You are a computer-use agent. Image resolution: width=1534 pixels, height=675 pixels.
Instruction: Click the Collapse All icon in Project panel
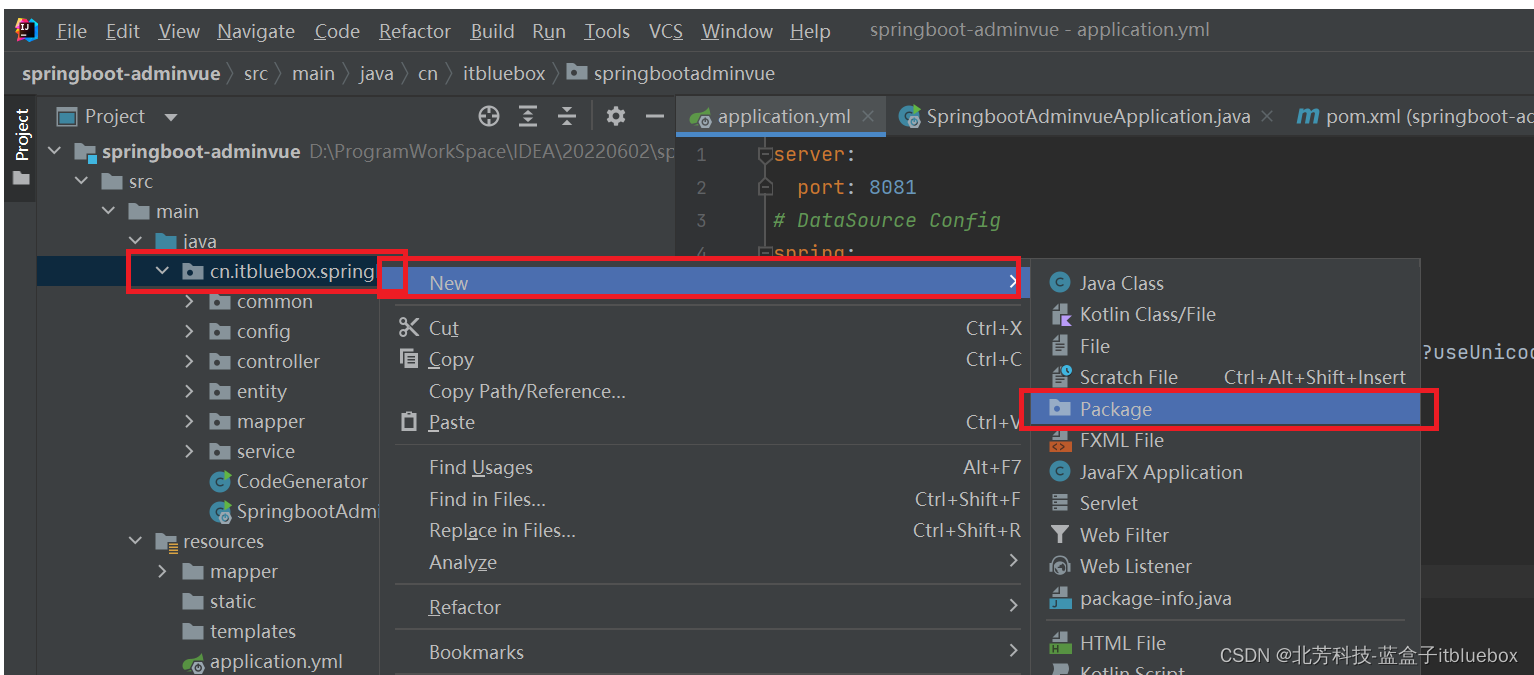(567, 116)
